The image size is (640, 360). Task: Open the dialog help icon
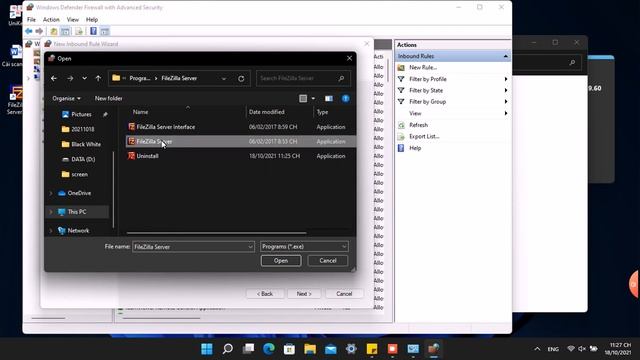(346, 98)
